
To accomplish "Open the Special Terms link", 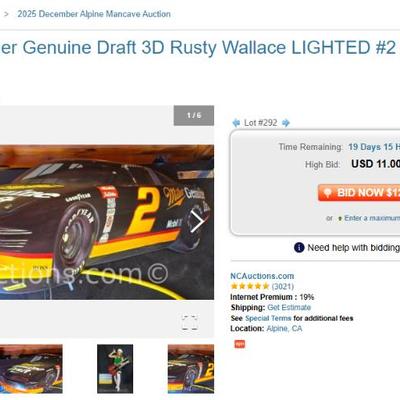I will click(x=268, y=318).
